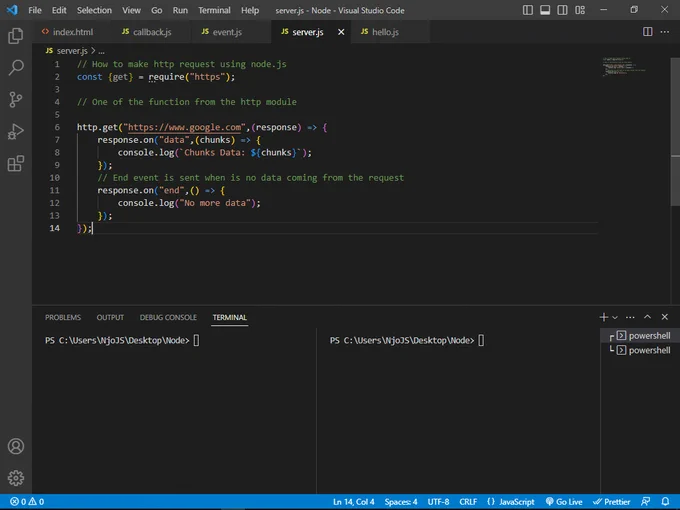680x510 pixels.
Task: Open the Source Control view
Action: [x=16, y=99]
